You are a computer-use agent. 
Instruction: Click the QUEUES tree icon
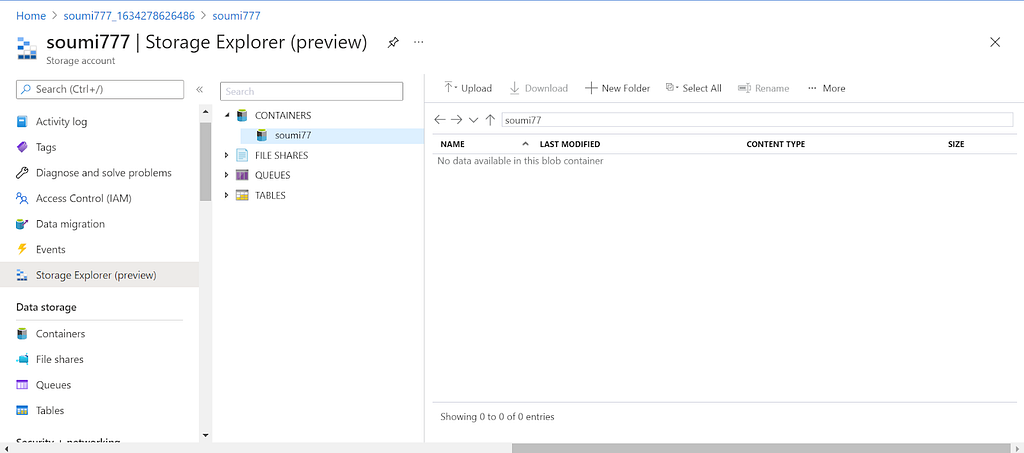click(x=242, y=175)
